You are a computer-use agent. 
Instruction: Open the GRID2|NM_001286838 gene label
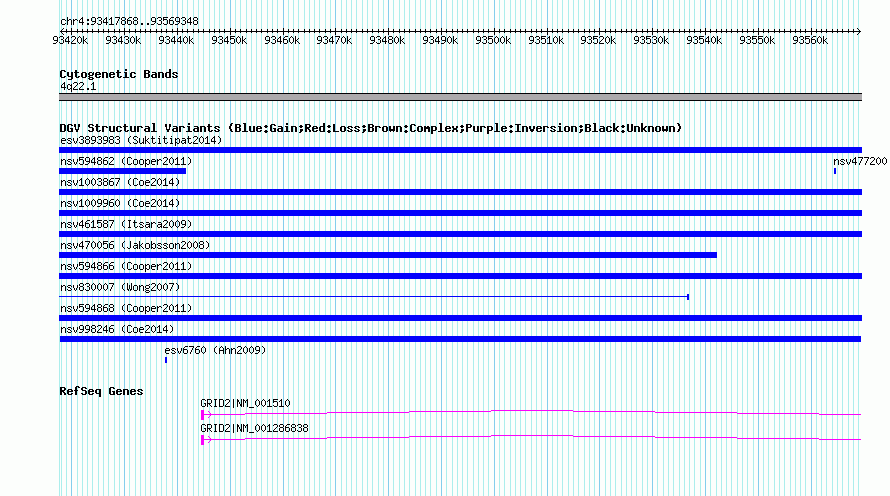coord(254,428)
